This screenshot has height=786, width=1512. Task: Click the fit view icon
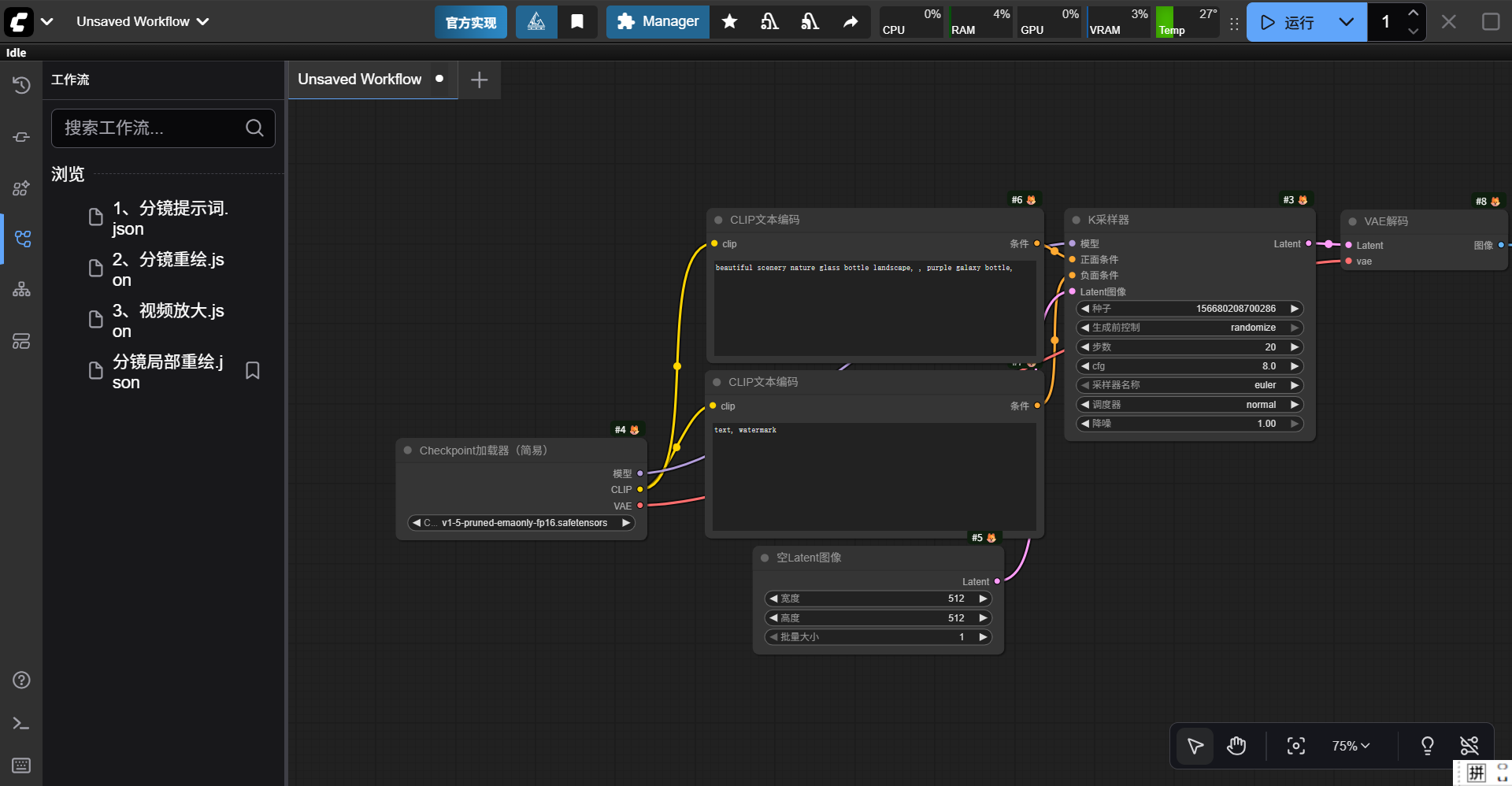1295,746
